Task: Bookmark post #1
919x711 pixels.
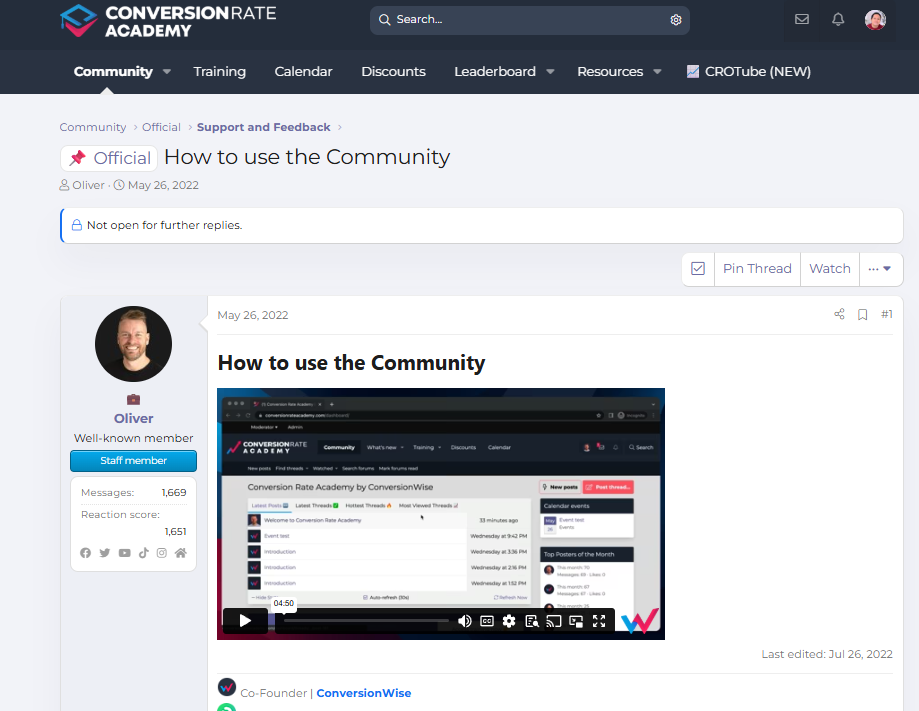Action: 863,315
